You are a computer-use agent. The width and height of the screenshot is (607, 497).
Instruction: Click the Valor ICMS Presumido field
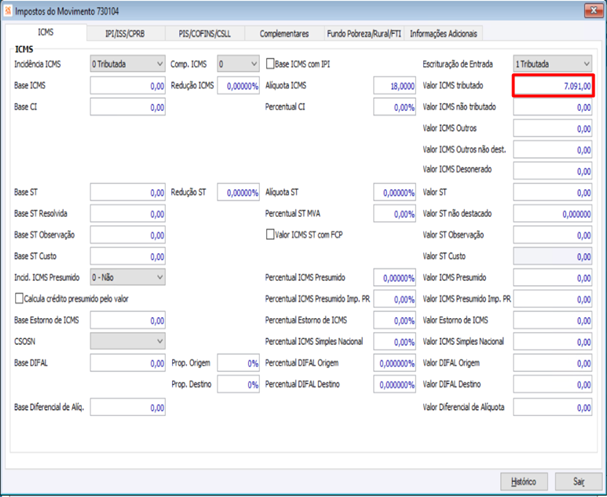(552, 277)
